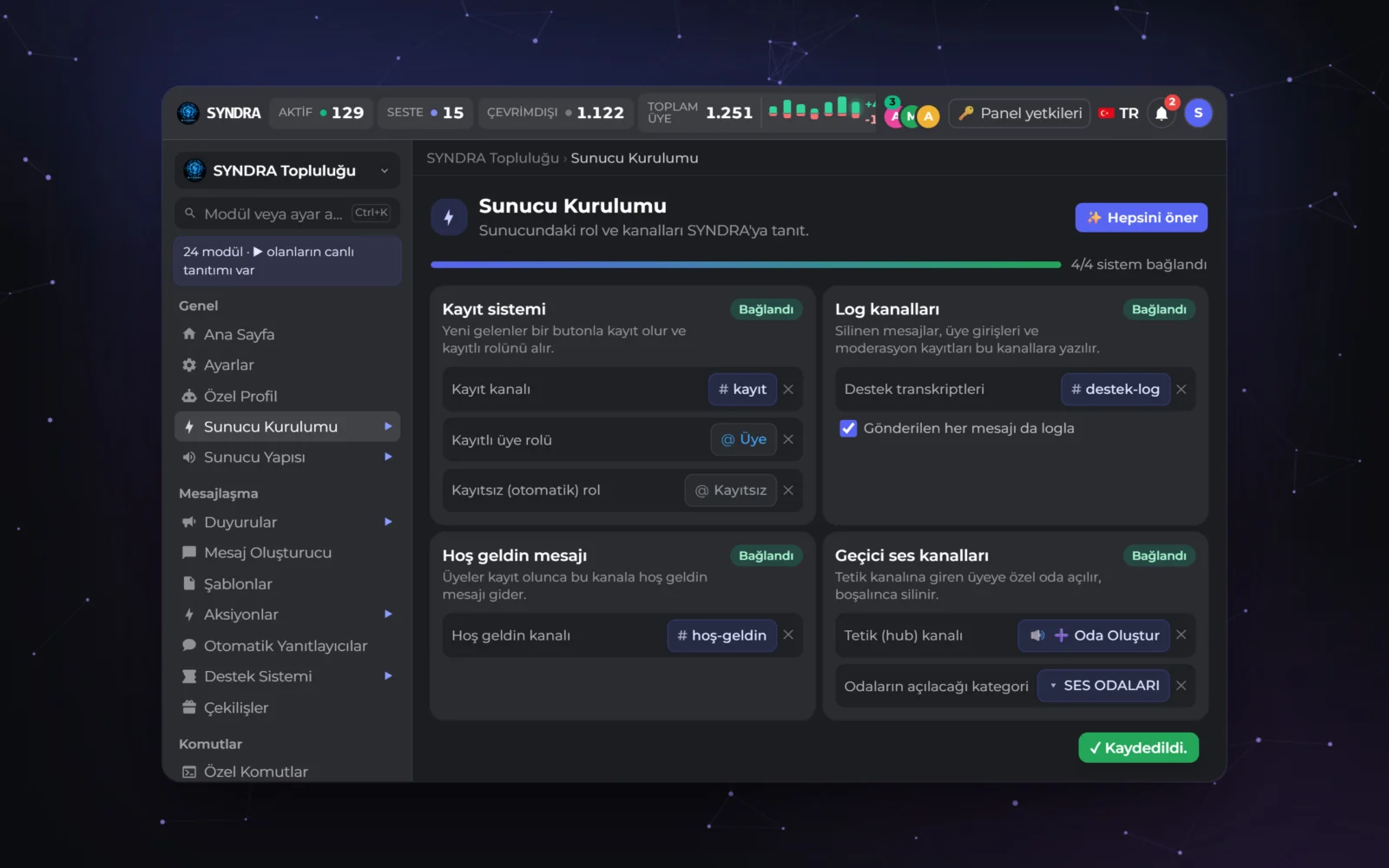
Task: Go to Özel Profil page
Action: (x=286, y=396)
